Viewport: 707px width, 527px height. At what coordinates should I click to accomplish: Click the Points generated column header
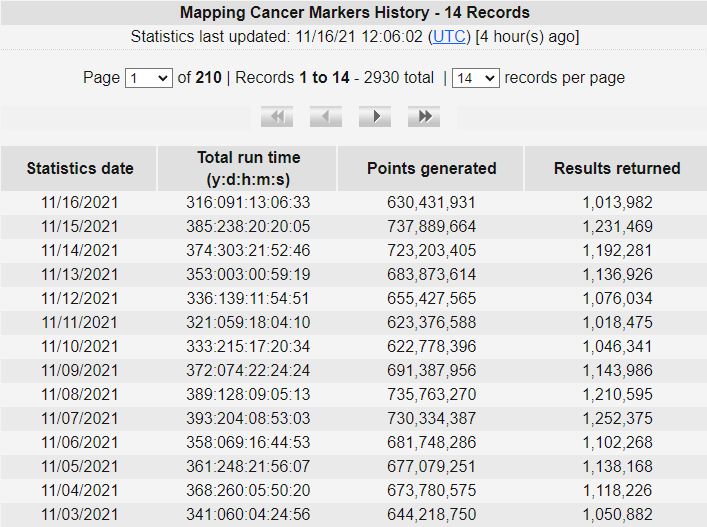(431, 168)
